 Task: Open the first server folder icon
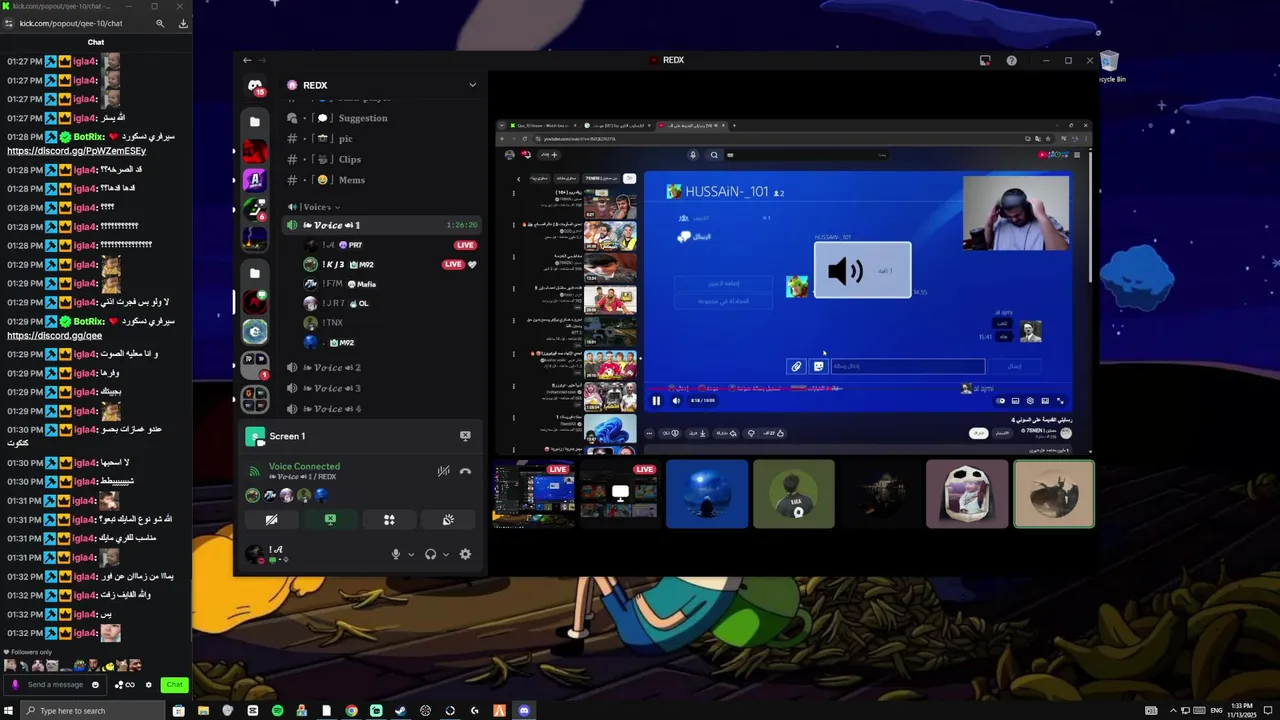pos(255,122)
